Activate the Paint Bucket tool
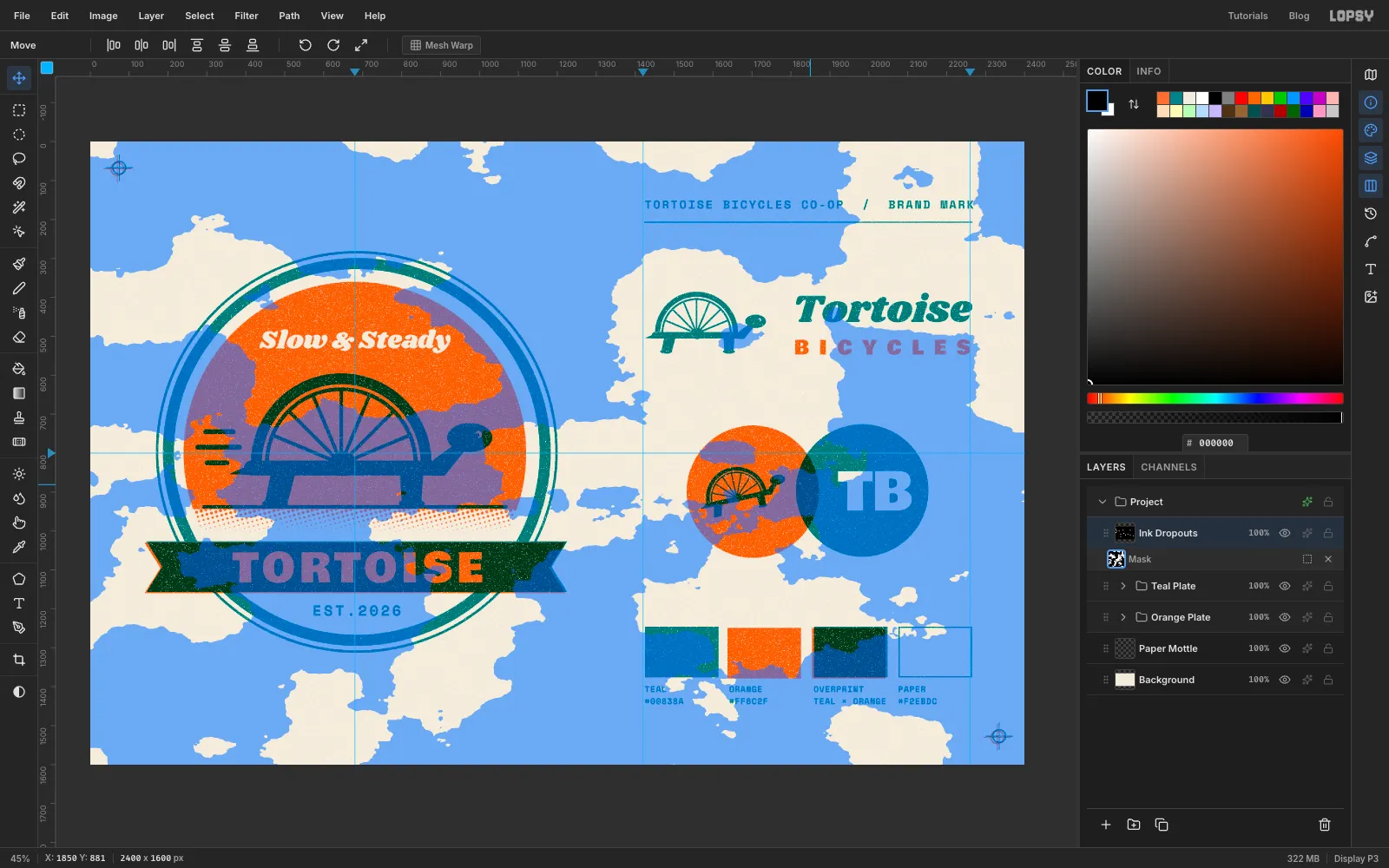Screen dimensions: 1389x868 pos(19,369)
